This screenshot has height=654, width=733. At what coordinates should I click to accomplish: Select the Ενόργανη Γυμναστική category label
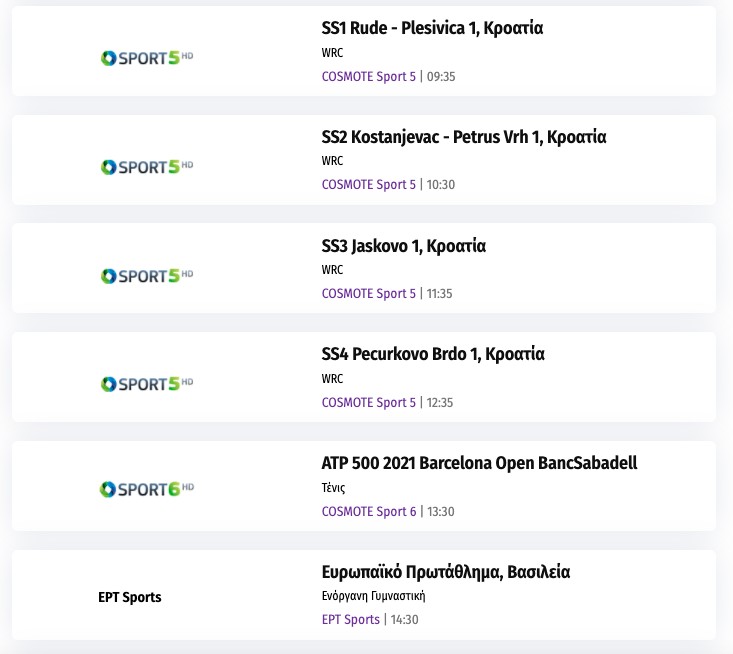pos(374,596)
